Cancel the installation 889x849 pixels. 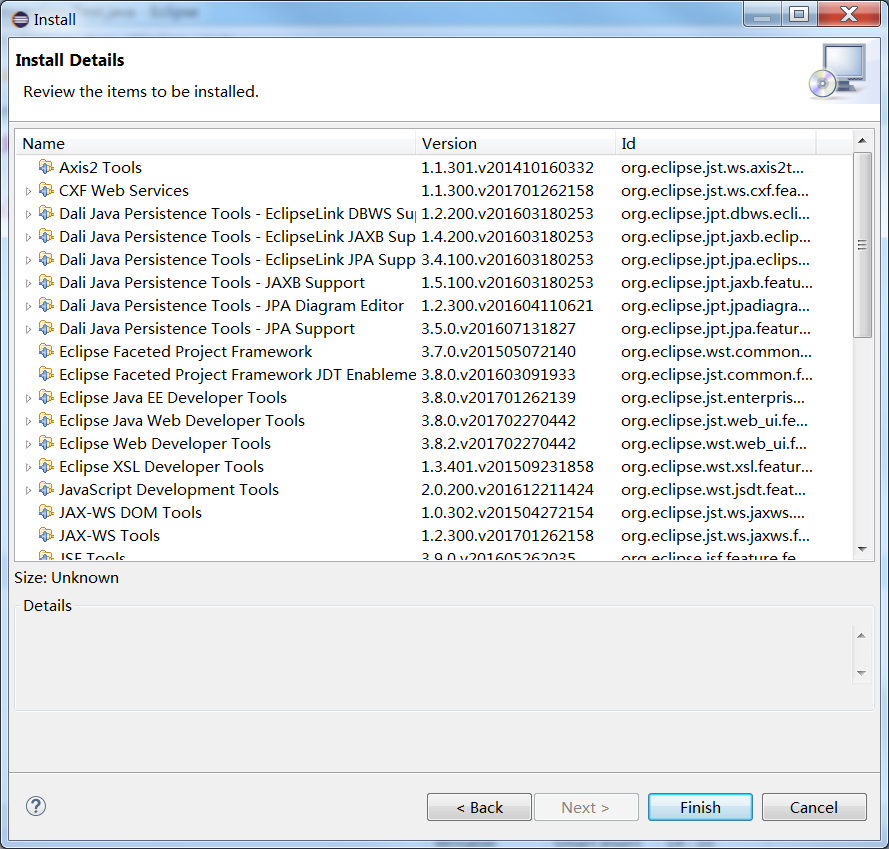(814, 807)
